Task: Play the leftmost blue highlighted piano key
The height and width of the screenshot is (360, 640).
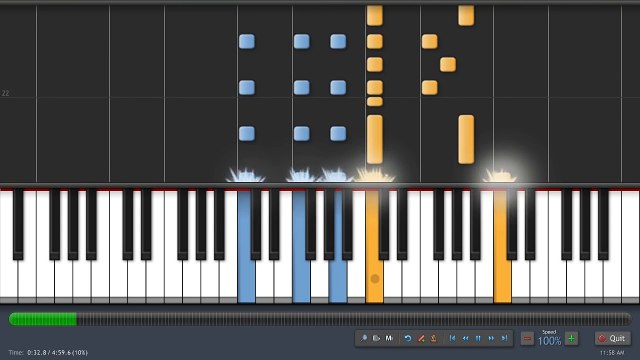Action: tap(247, 278)
